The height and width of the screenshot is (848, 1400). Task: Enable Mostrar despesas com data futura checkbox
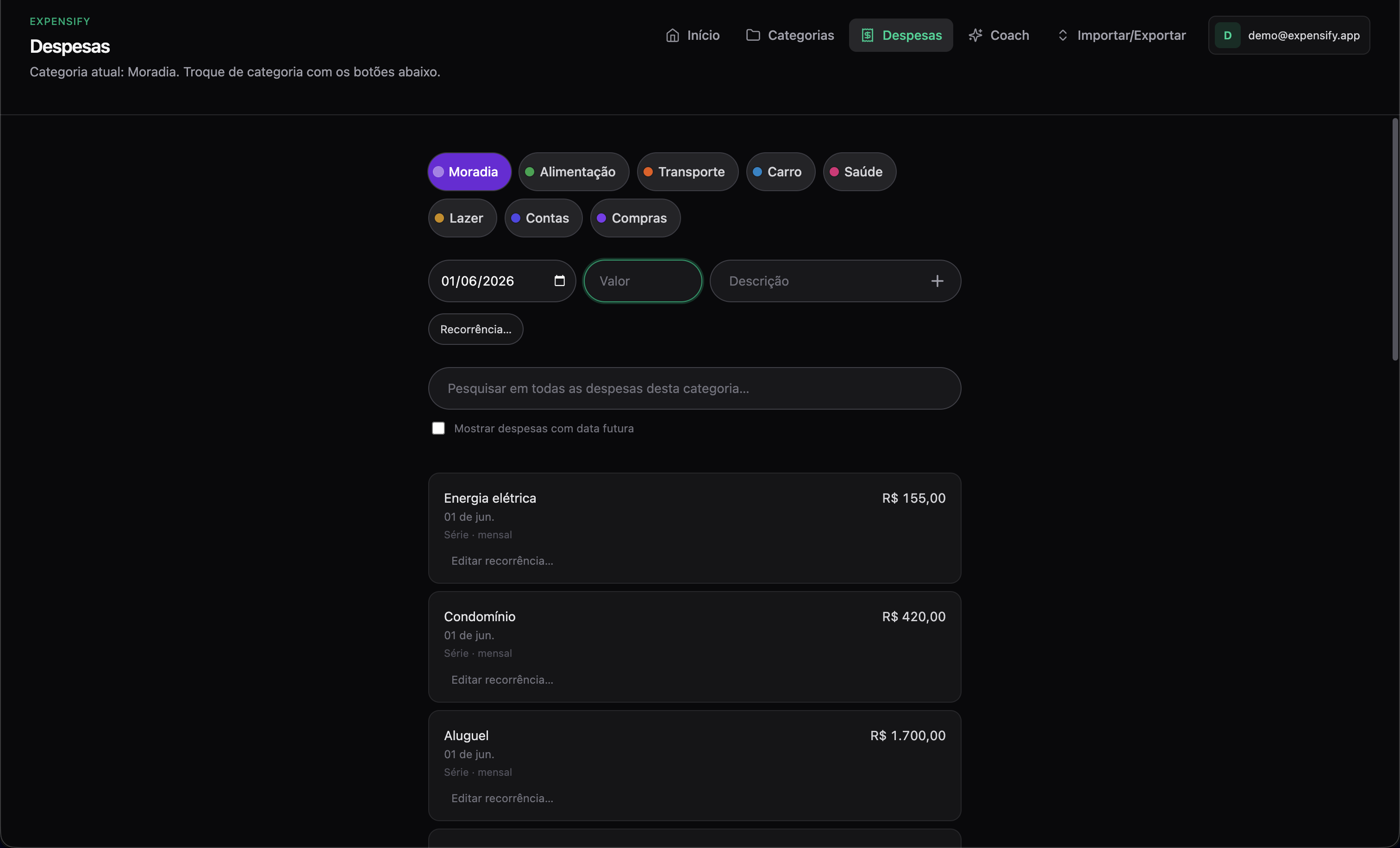[x=438, y=428]
